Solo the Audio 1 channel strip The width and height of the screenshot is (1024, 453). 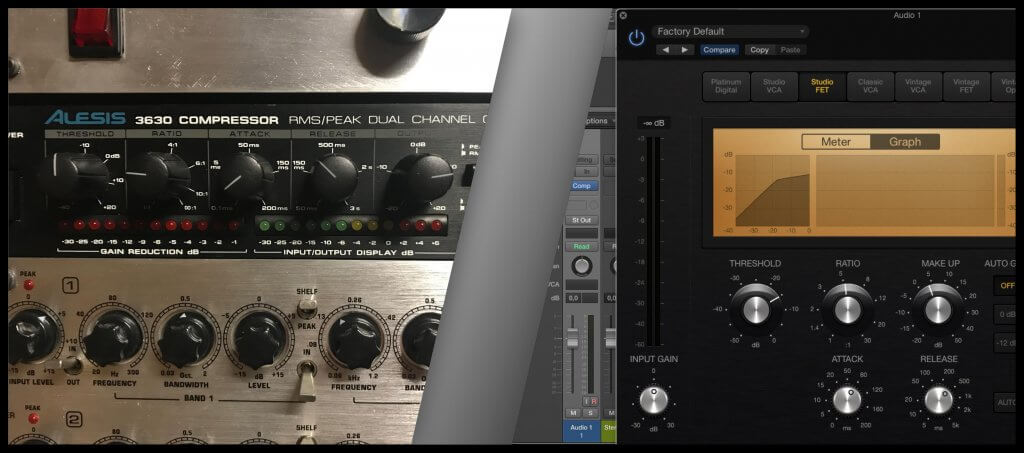pyautogui.click(x=590, y=413)
